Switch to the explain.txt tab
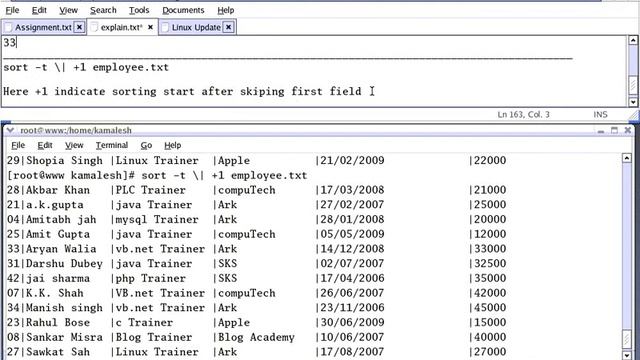640x360 pixels. (x=122, y=27)
